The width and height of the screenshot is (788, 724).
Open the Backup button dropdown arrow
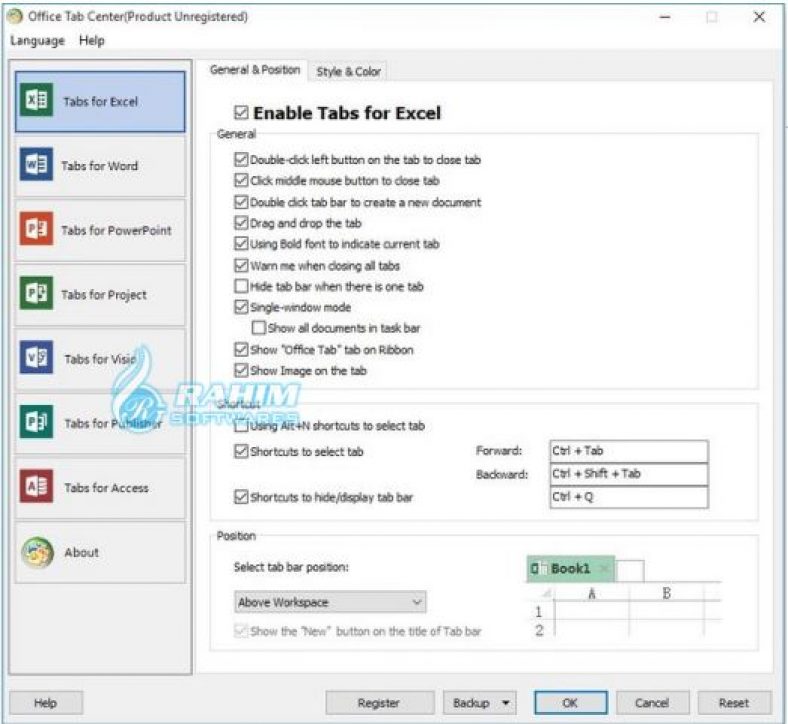coord(506,702)
